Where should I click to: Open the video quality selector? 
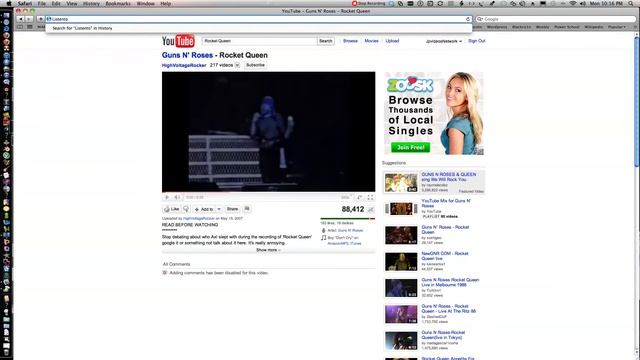tap(346, 198)
